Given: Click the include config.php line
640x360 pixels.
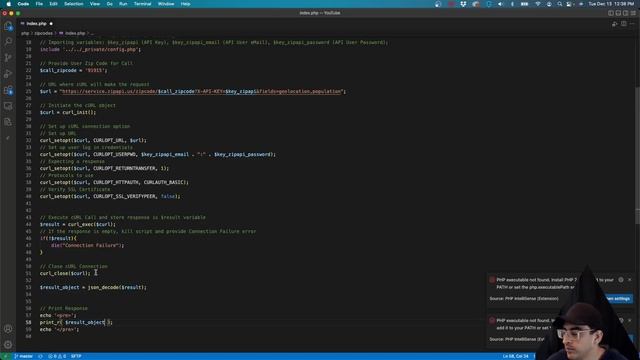Looking at the screenshot, I should pyautogui.click(x=90, y=49).
